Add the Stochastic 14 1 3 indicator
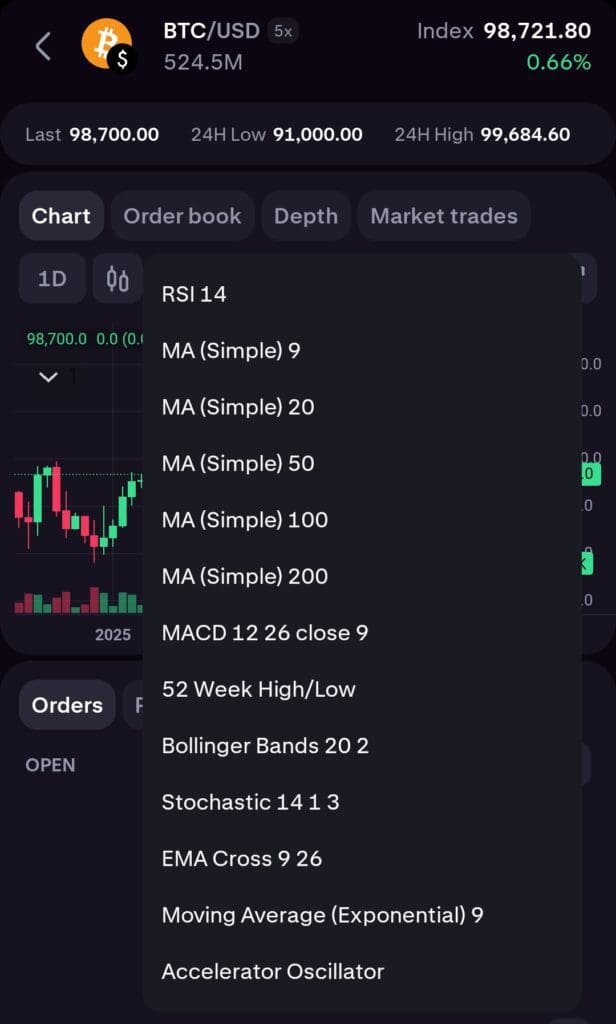Viewport: 616px width, 1024px height. tap(242, 801)
